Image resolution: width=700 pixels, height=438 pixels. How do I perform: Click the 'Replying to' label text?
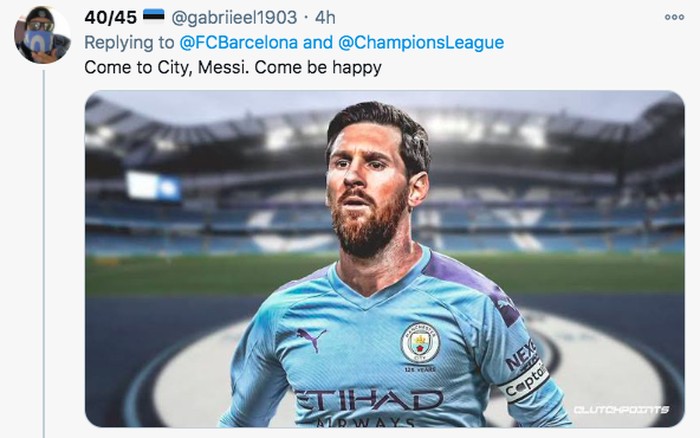pyautogui.click(x=129, y=43)
